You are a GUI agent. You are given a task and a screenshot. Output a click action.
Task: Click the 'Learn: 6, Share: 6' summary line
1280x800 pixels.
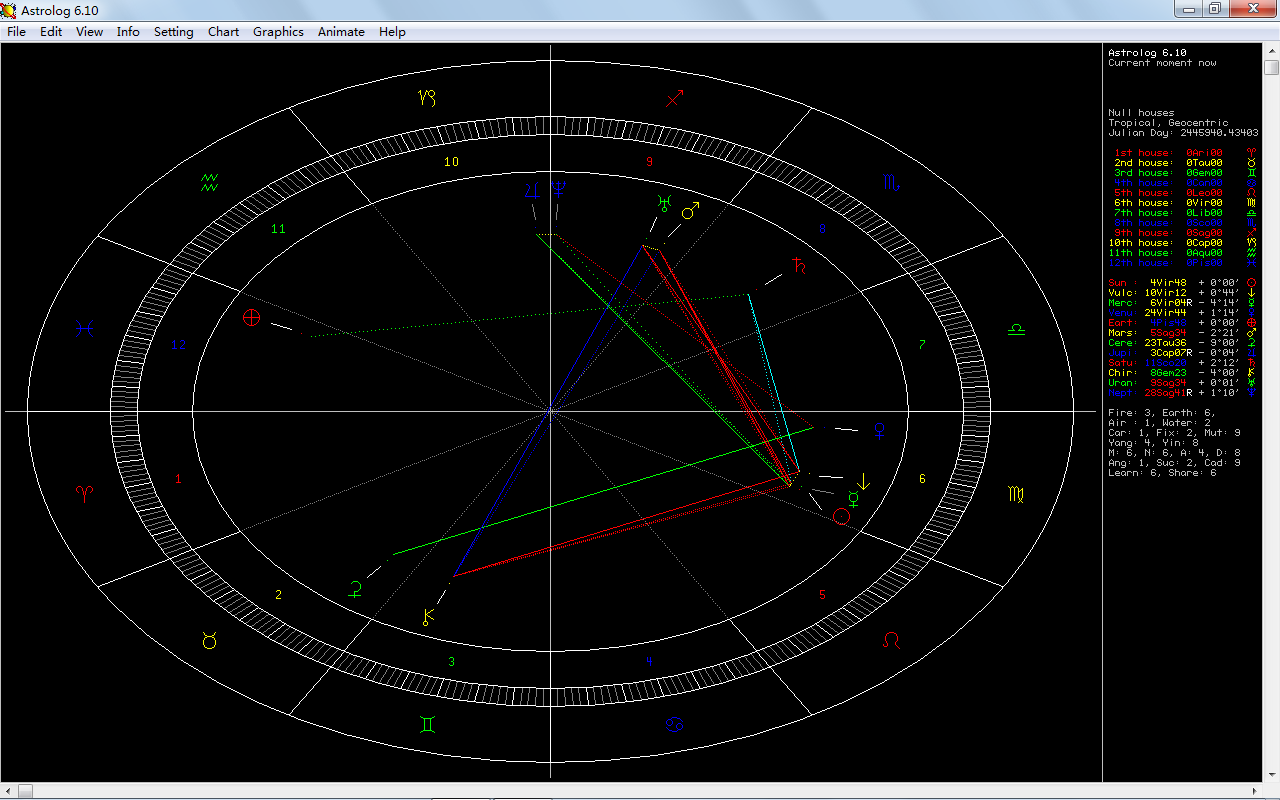point(1162,473)
